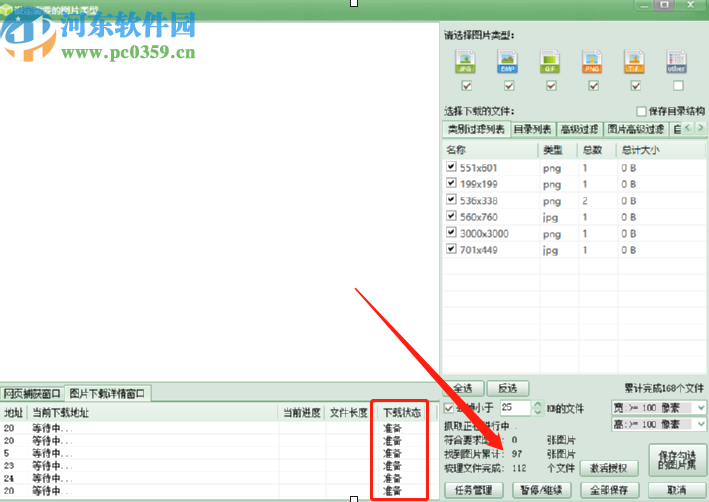Click the download row with address 5
The height and width of the screenshot is (502, 709).
(x=217, y=453)
